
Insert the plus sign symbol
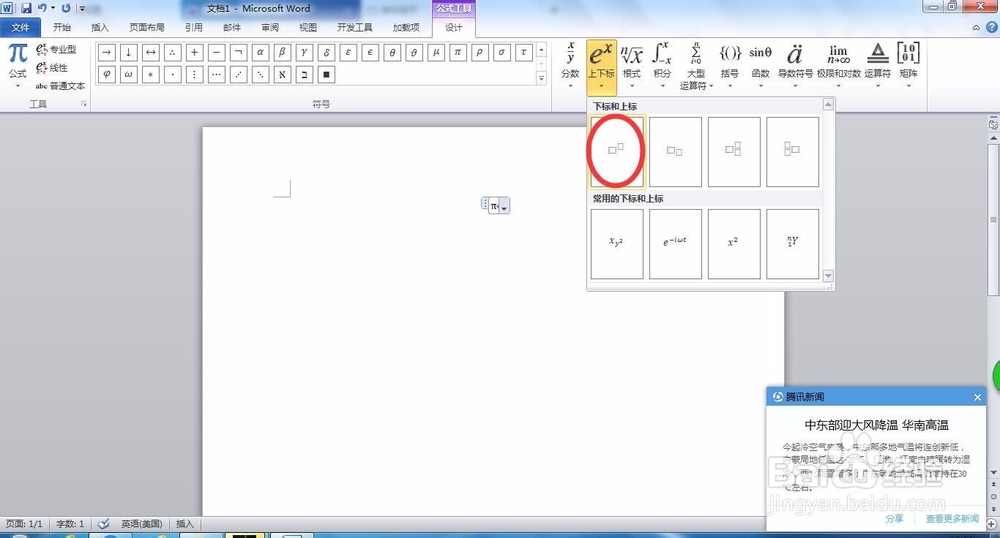[x=195, y=52]
